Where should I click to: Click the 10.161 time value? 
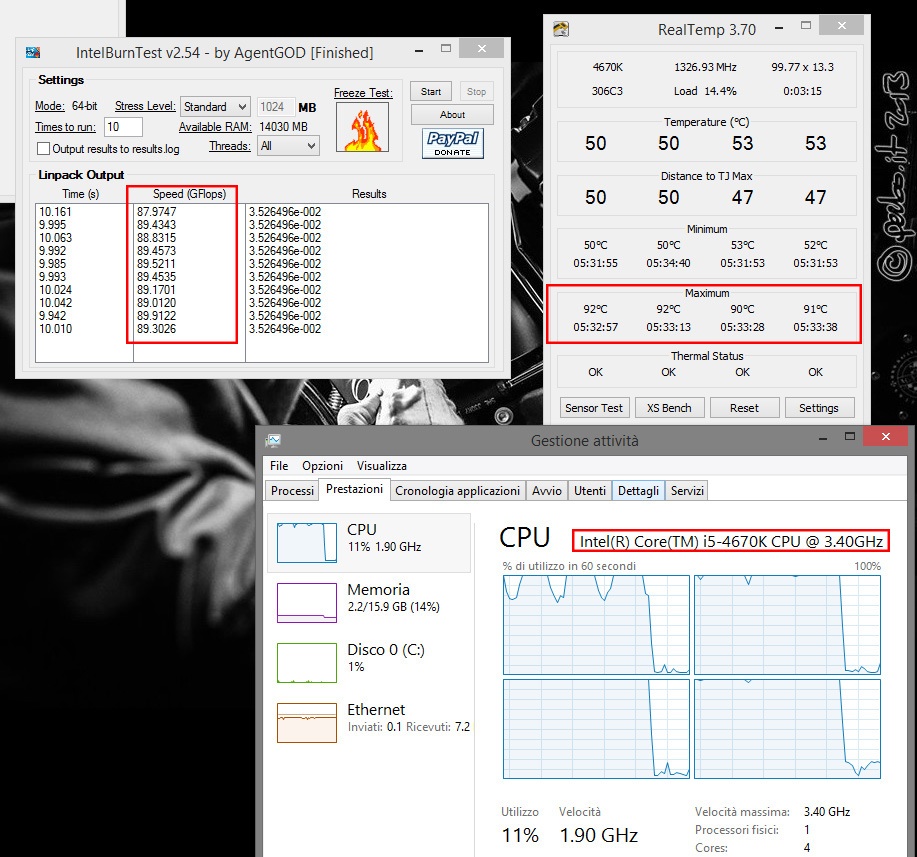click(56, 212)
